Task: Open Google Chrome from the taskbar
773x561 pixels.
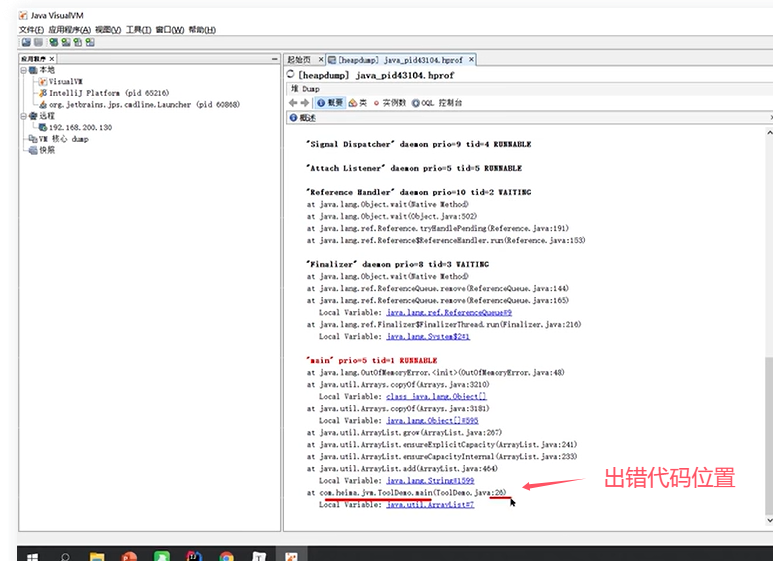Action: click(x=226, y=557)
